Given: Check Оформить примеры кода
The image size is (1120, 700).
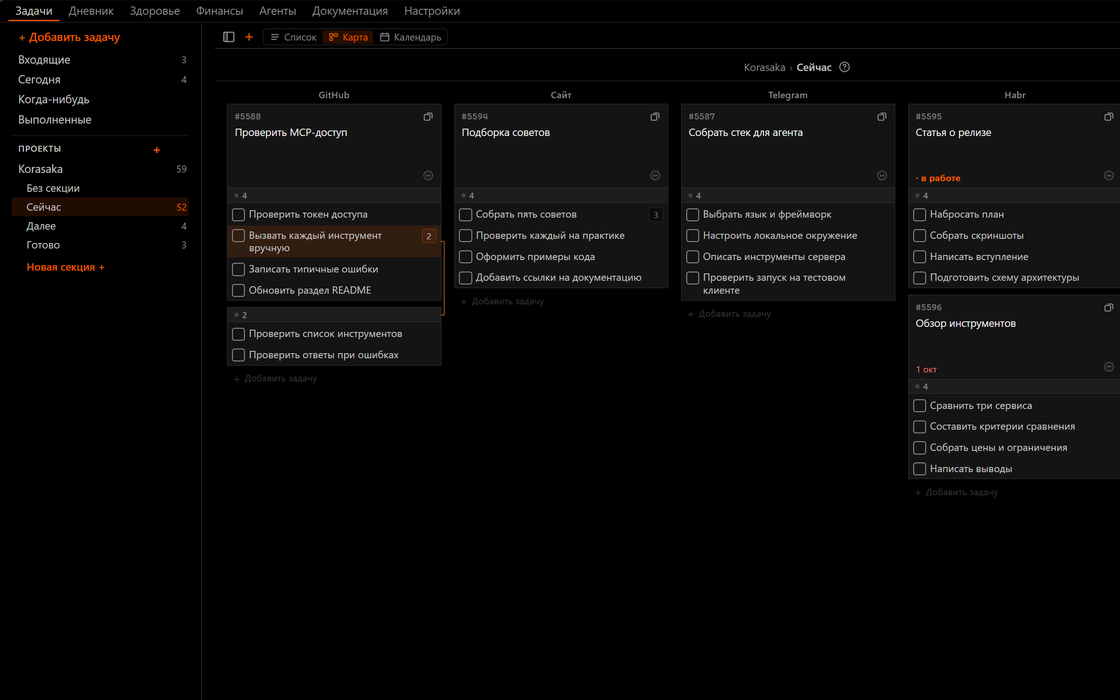Looking at the screenshot, I should click(x=466, y=257).
